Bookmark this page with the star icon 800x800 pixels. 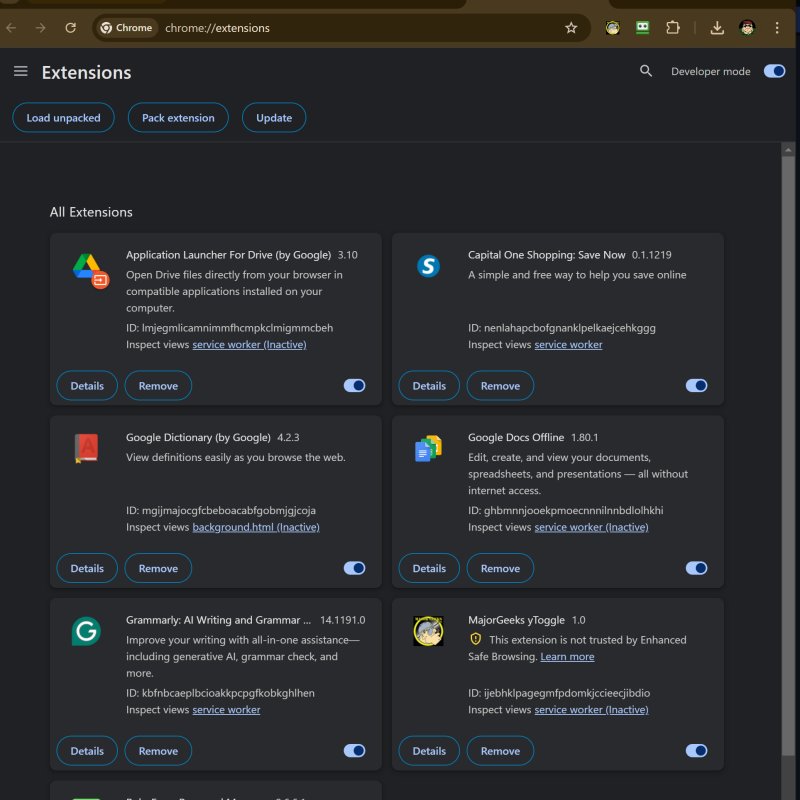(571, 28)
